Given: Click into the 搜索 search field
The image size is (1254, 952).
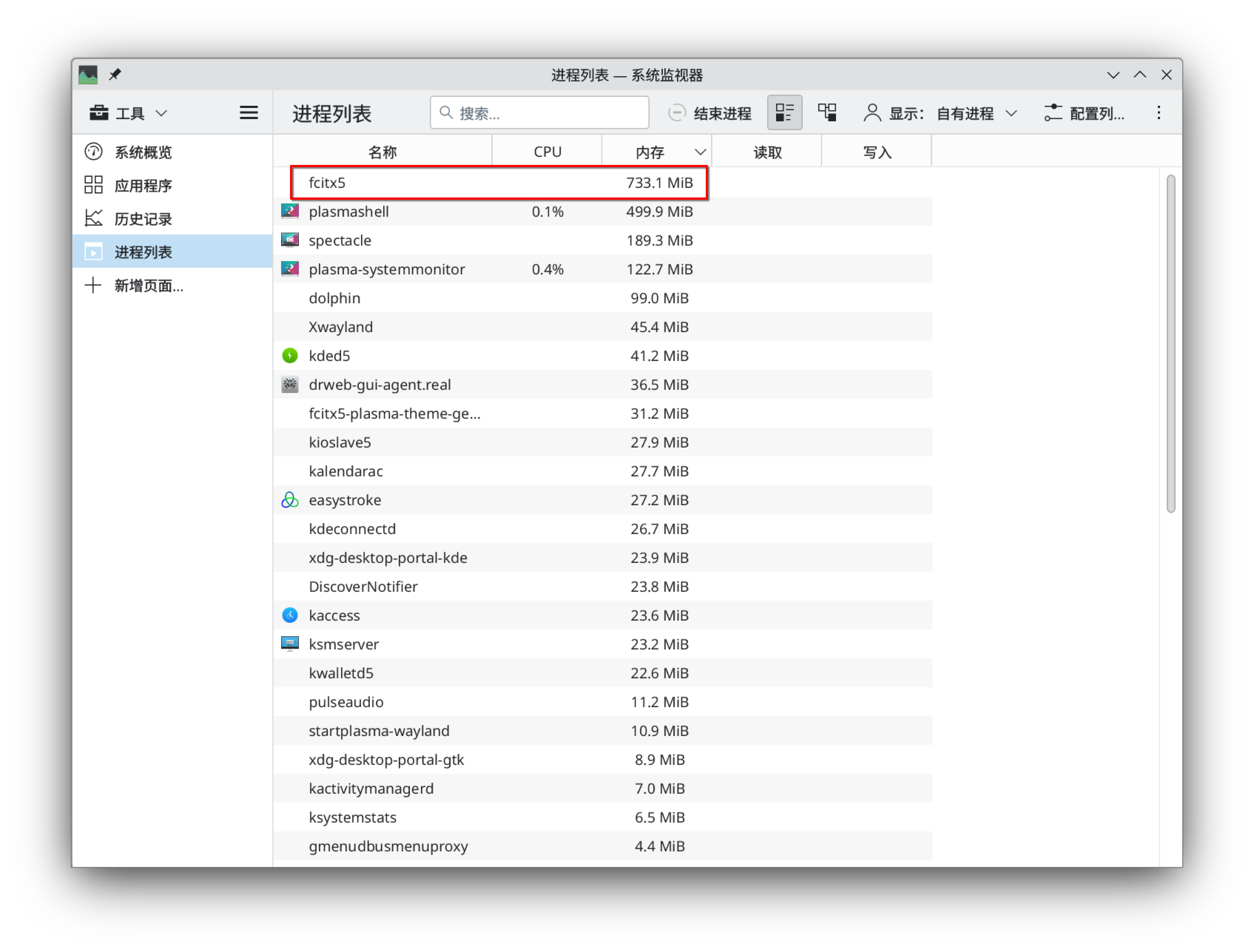Looking at the screenshot, I should pos(539,113).
